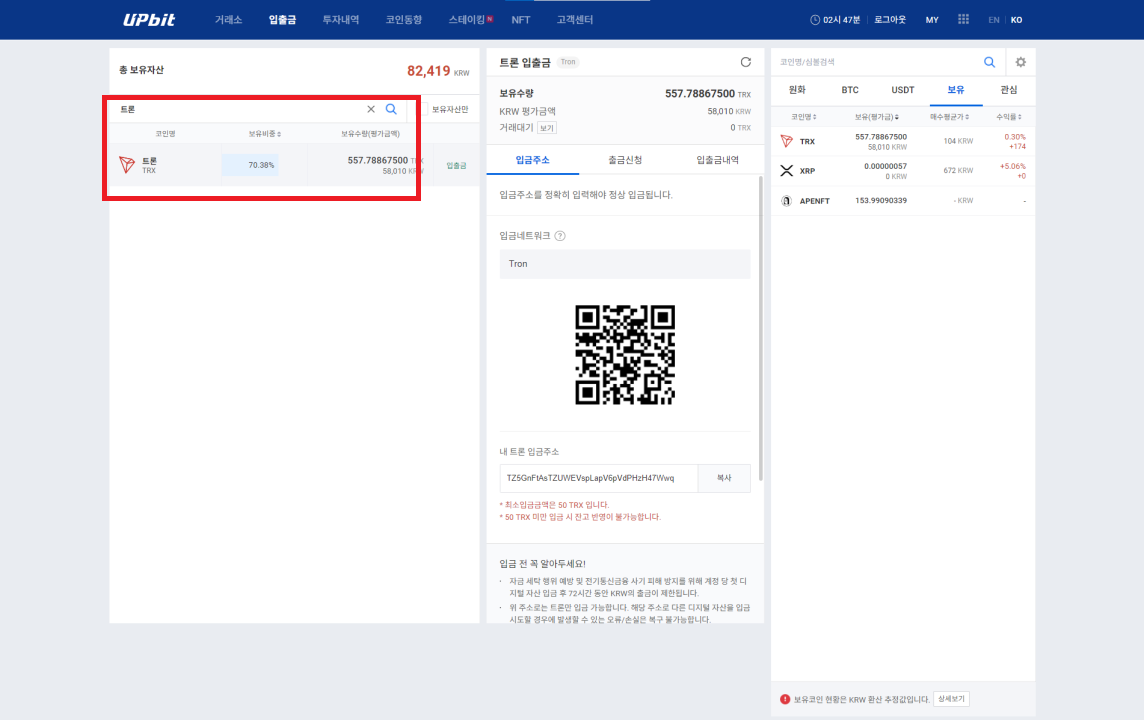Image resolution: width=1144 pixels, height=720 pixels.
Task: Open the 투자내역 menu
Action: pos(341,20)
